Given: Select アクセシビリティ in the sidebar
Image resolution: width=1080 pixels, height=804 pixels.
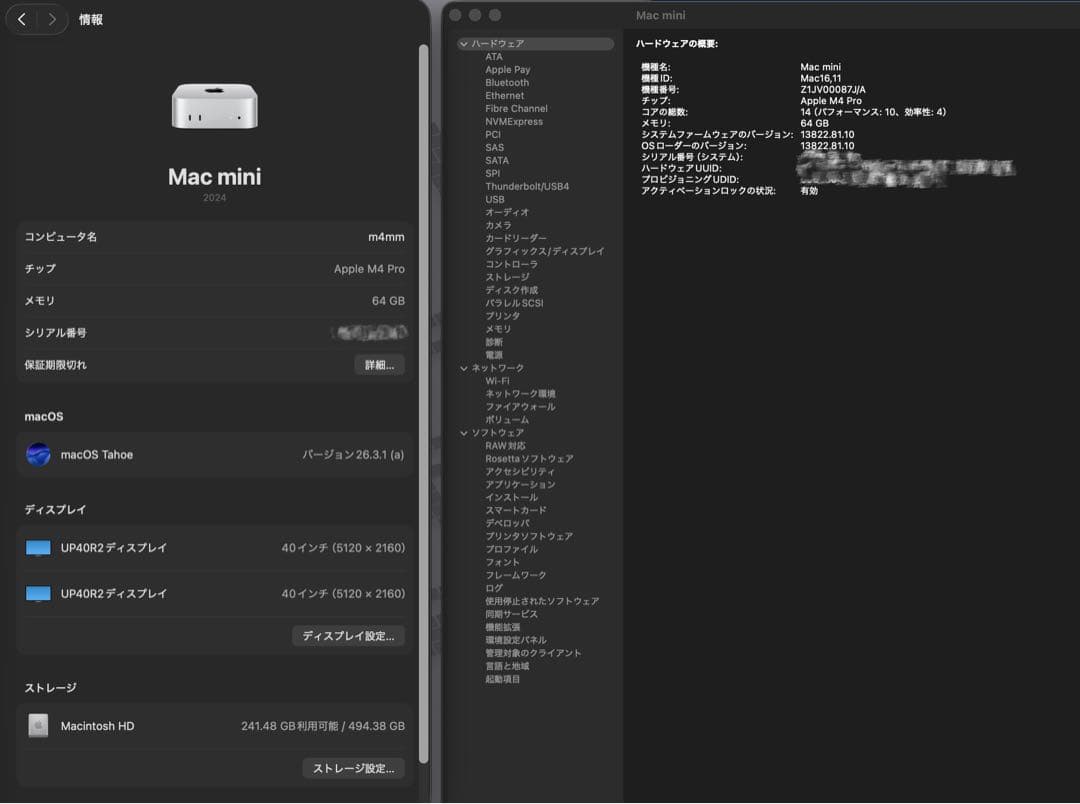Looking at the screenshot, I should [519, 472].
